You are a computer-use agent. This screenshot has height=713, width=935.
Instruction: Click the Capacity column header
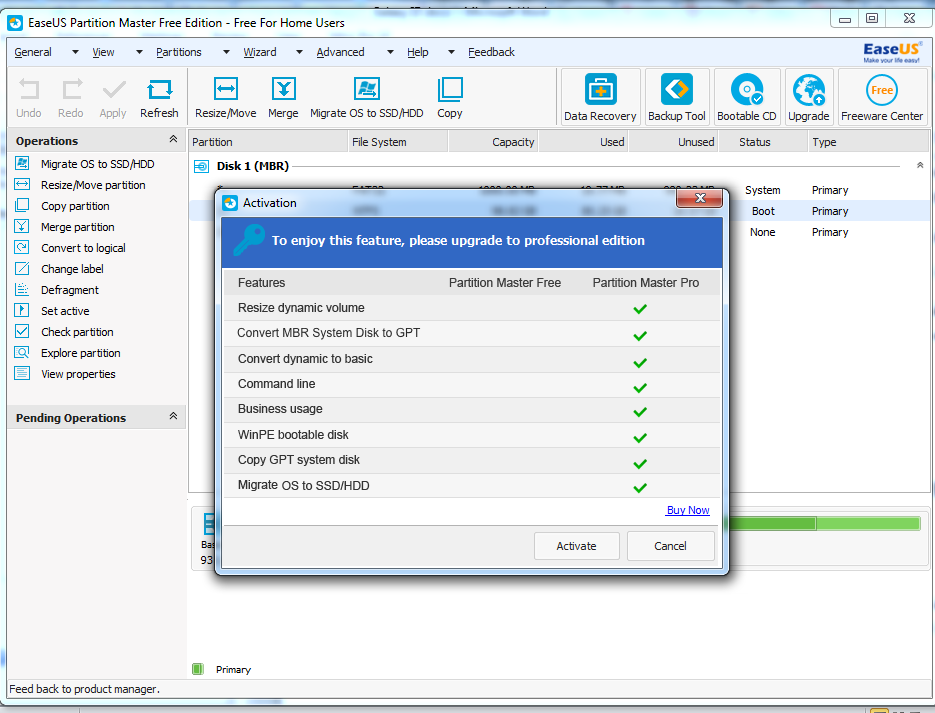click(x=513, y=142)
